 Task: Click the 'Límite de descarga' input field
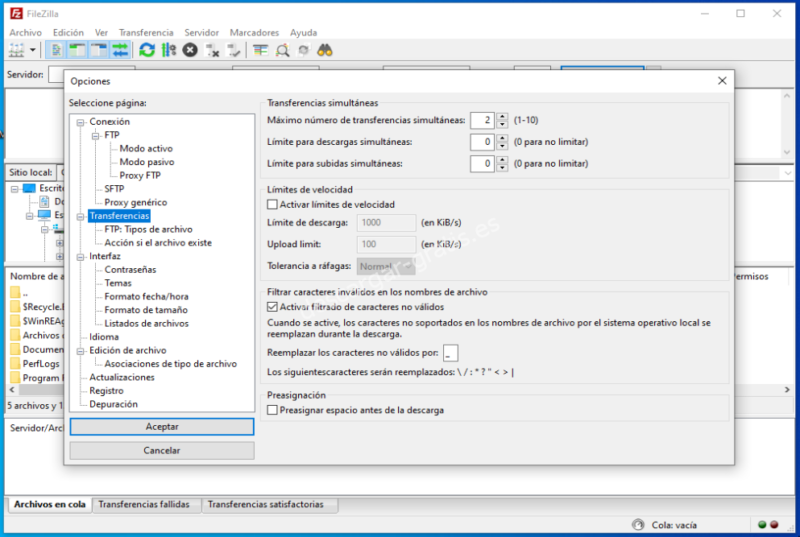point(386,222)
